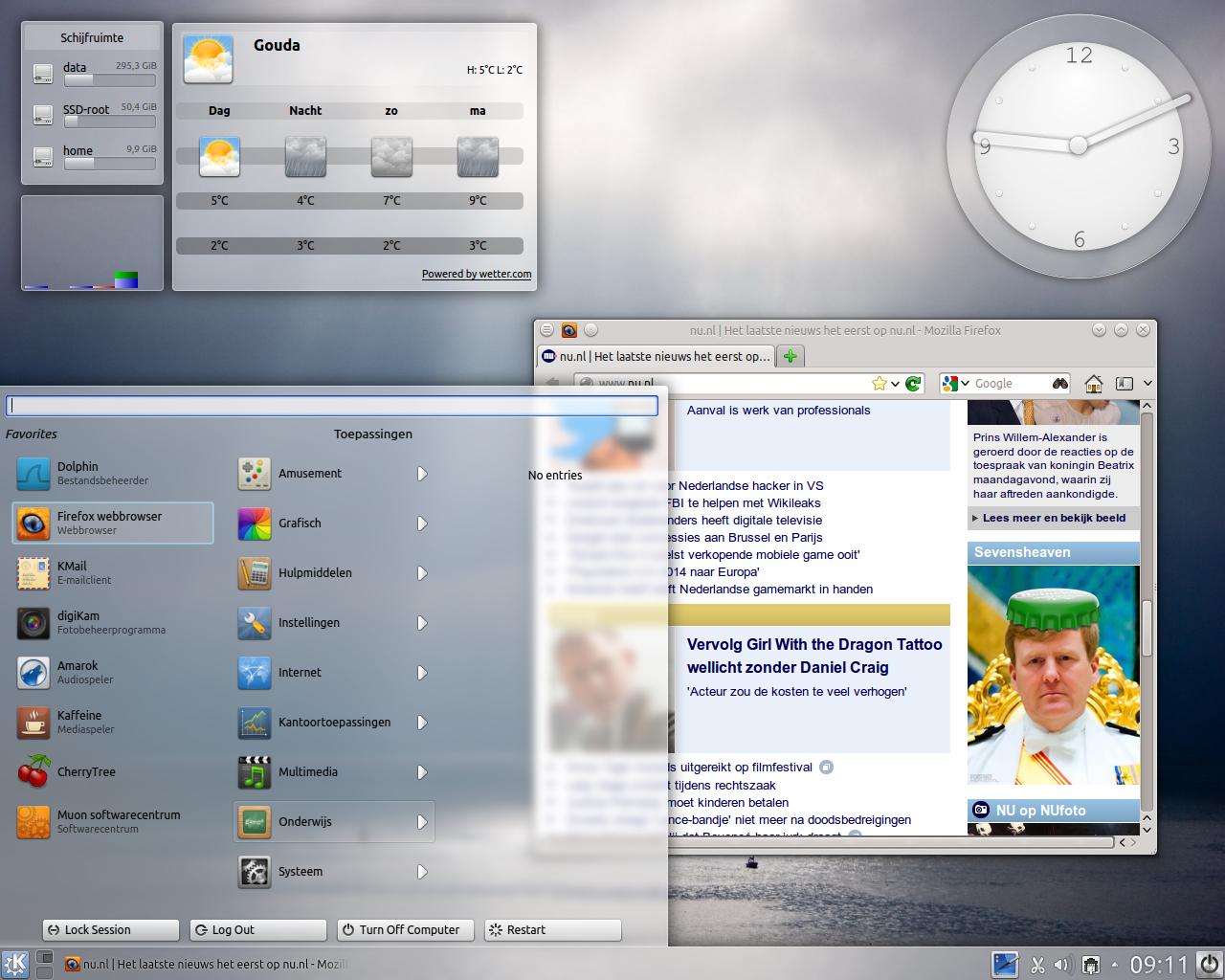The height and width of the screenshot is (980, 1225).
Task: Click the Internet category icon
Action: (x=254, y=673)
